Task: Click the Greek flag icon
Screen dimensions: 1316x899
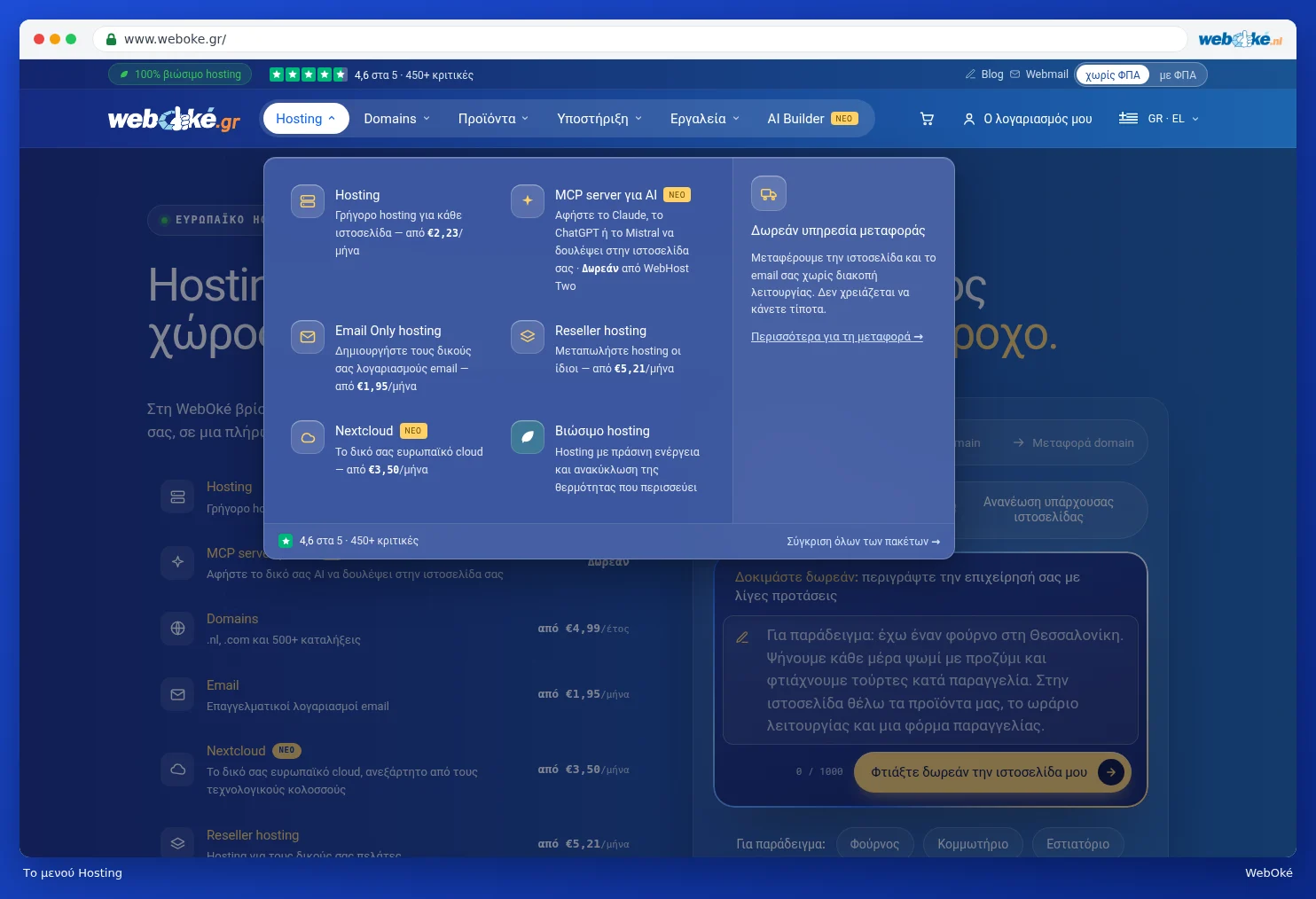Action: (1128, 118)
